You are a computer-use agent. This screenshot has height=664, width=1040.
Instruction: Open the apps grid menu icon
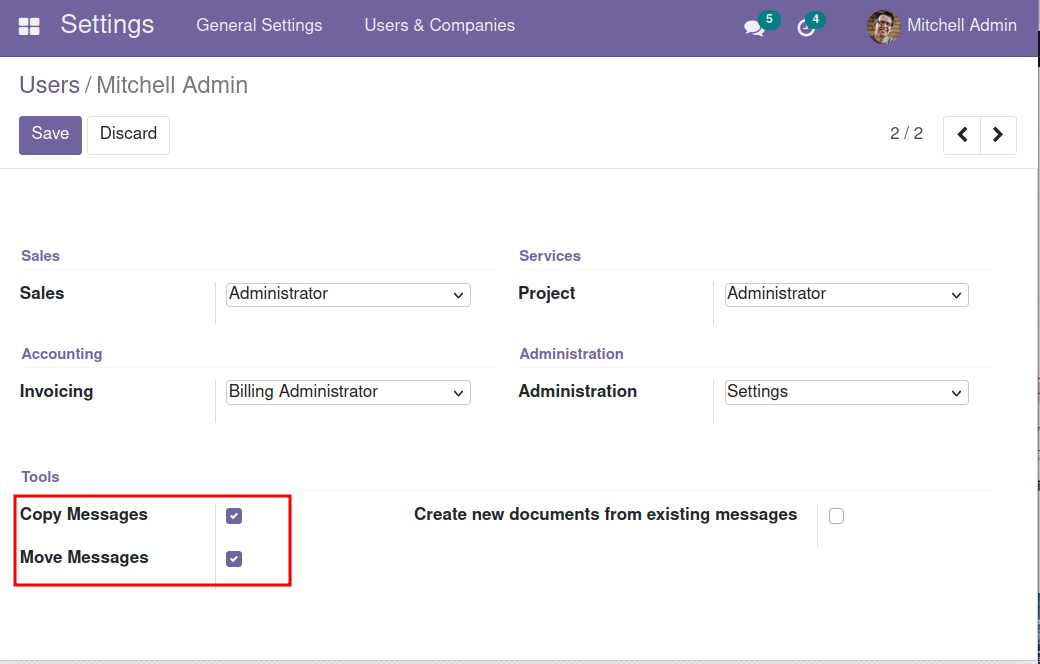click(29, 27)
